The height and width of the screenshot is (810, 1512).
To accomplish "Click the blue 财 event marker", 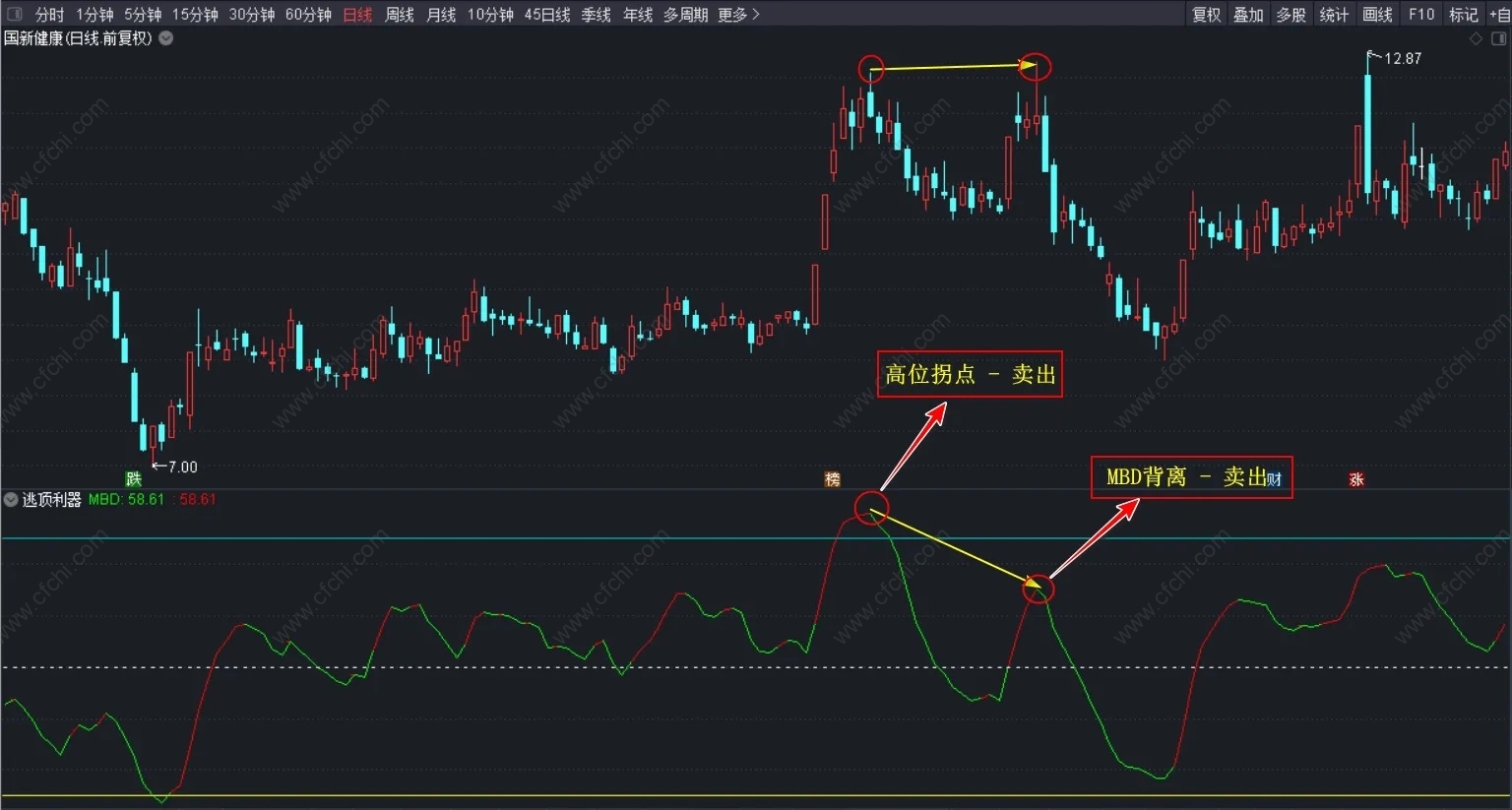I will [x=1274, y=480].
